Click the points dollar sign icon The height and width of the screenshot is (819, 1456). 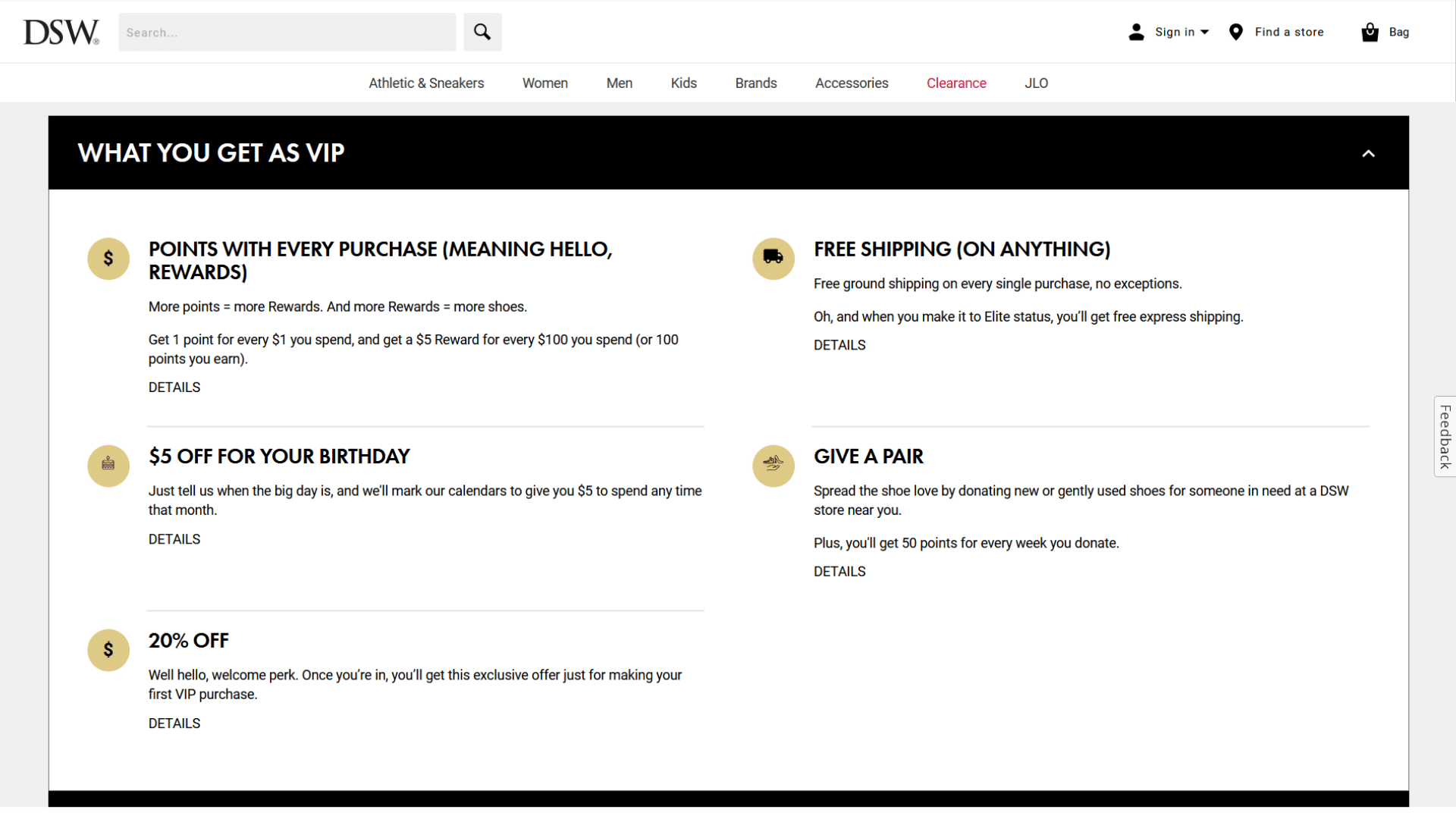108,259
